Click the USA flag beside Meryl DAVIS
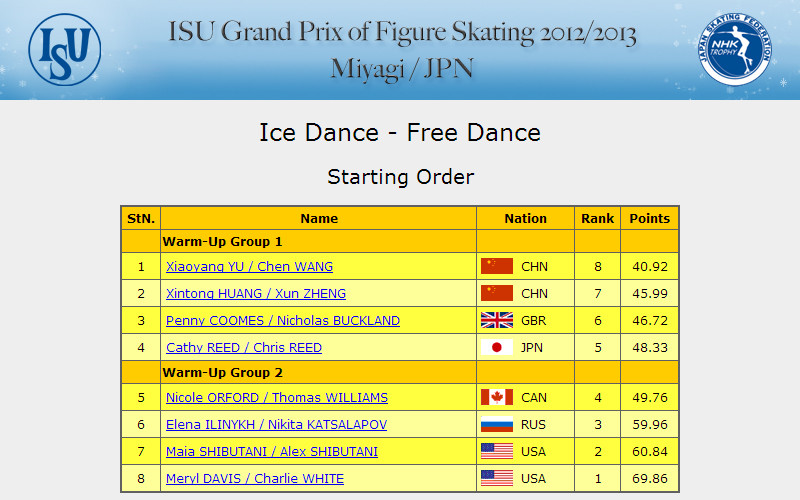800x500 pixels. [x=497, y=479]
